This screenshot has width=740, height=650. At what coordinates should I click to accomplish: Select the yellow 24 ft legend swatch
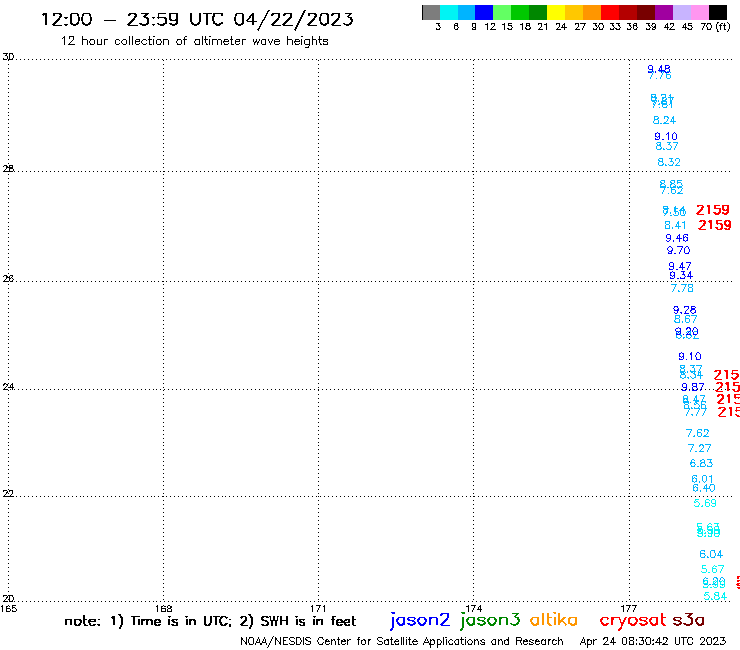556,12
